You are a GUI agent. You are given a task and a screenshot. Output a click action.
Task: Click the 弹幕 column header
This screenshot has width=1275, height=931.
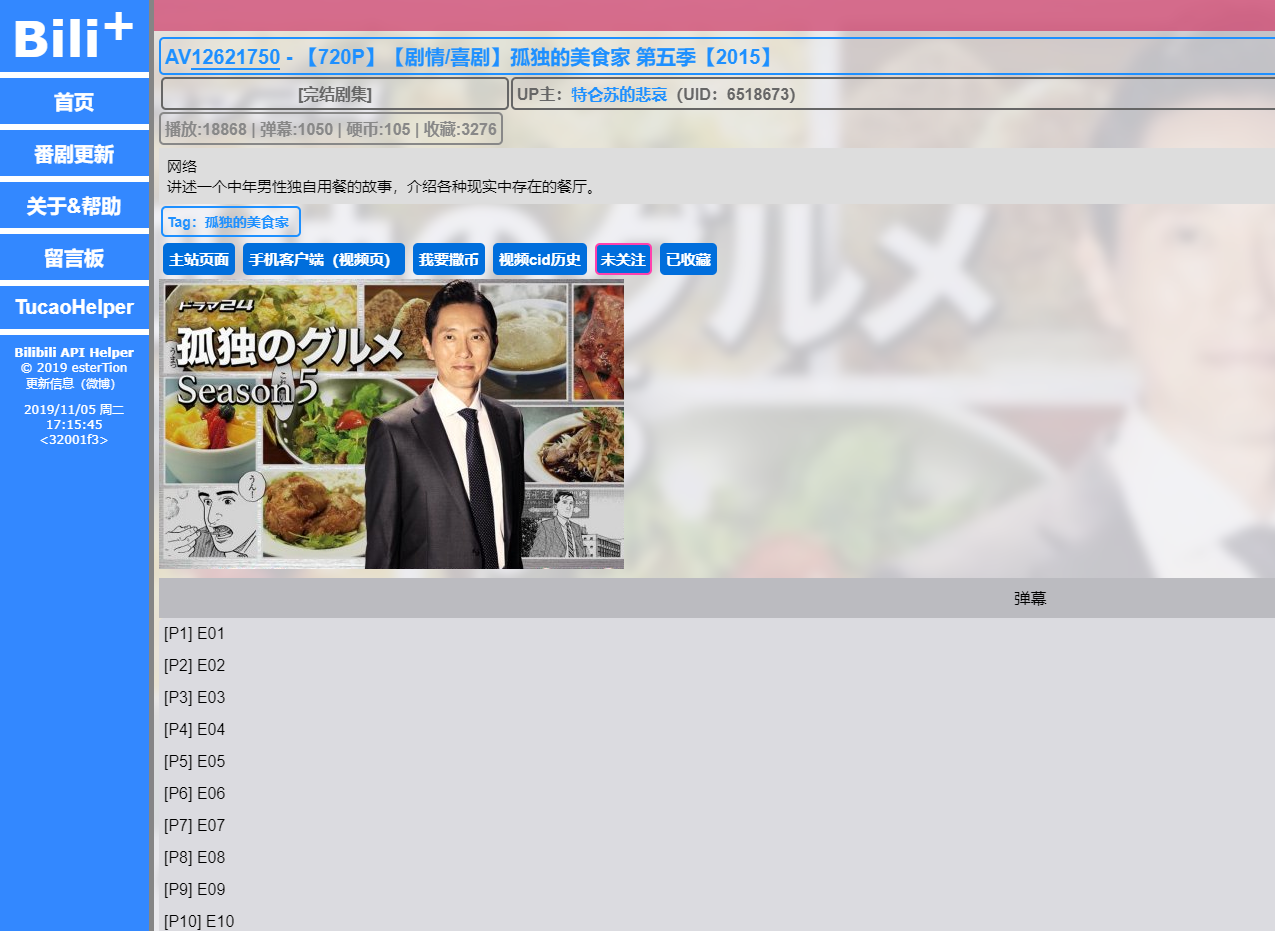pyautogui.click(x=1029, y=599)
